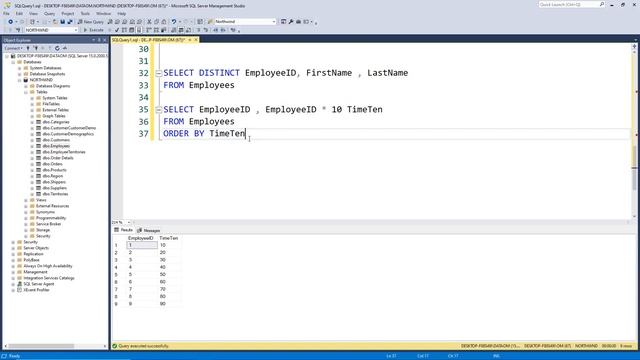
Task: Click the Query executed successfully status text
Action: [x=143, y=346]
